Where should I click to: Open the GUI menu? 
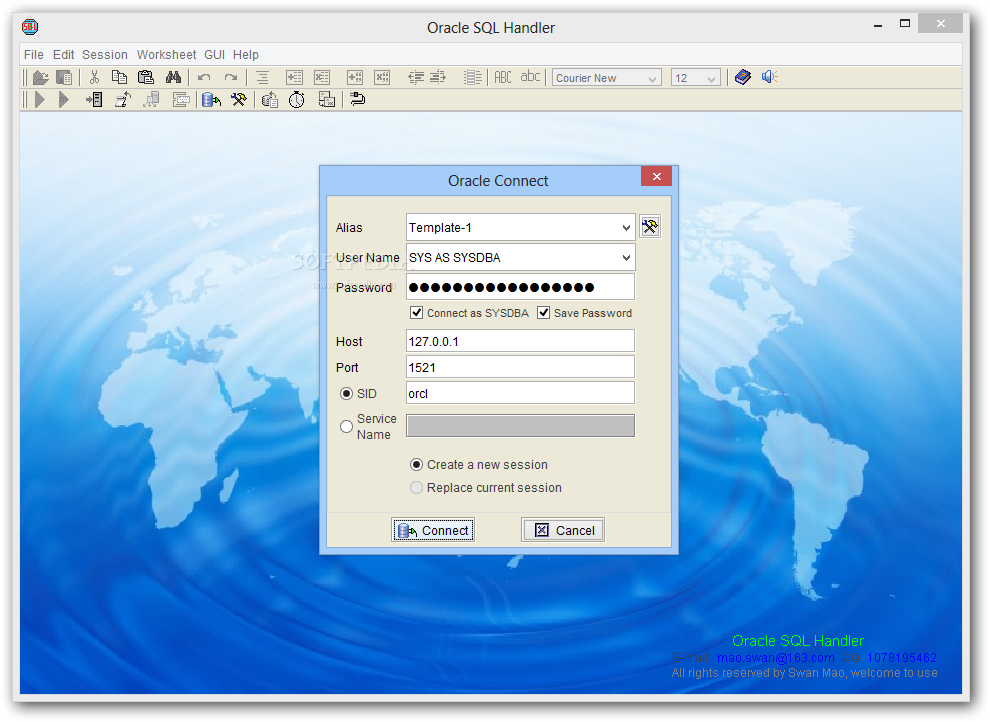(x=214, y=55)
